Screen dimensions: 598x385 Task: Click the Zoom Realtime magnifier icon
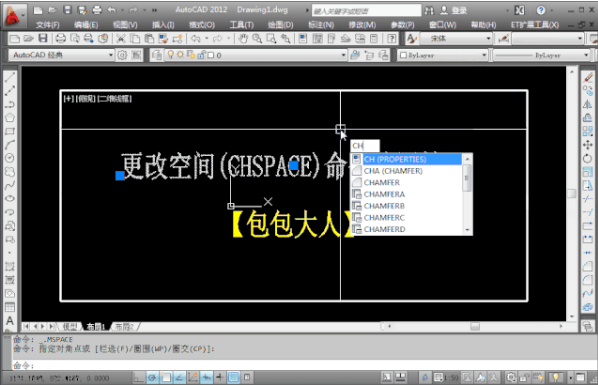[257, 39]
